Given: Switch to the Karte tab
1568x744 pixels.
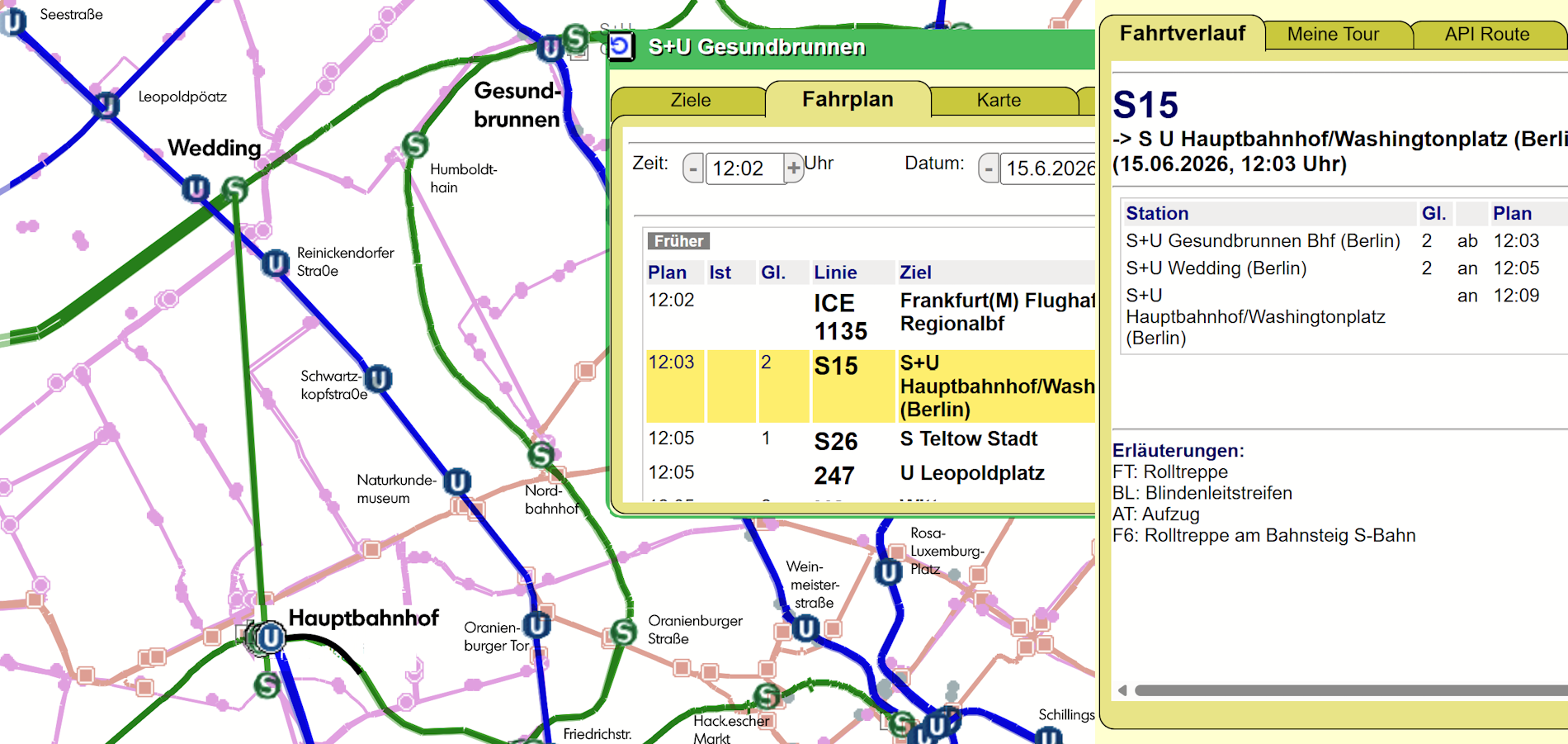Looking at the screenshot, I should [999, 100].
